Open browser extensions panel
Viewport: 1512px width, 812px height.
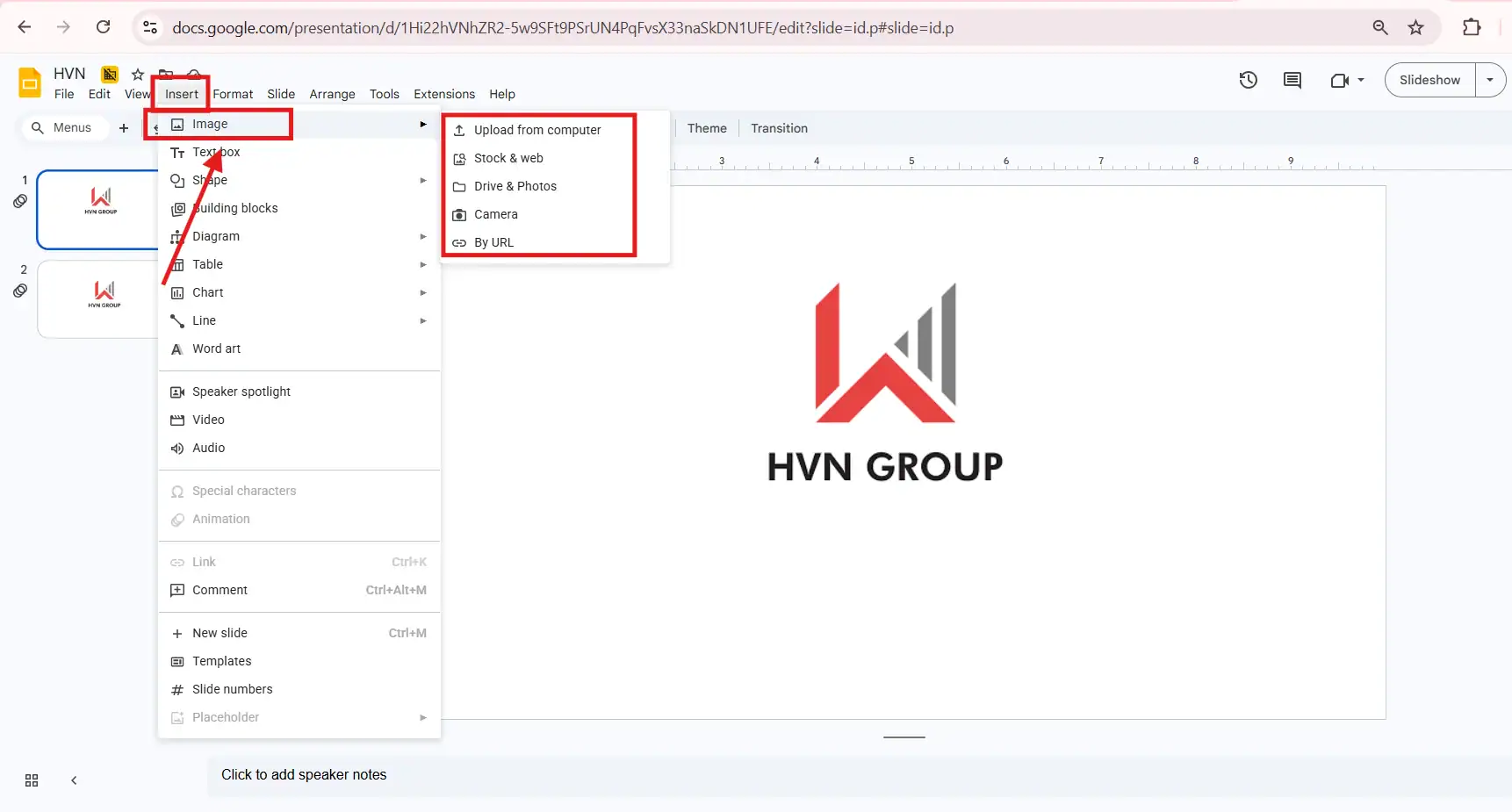click(x=1472, y=27)
